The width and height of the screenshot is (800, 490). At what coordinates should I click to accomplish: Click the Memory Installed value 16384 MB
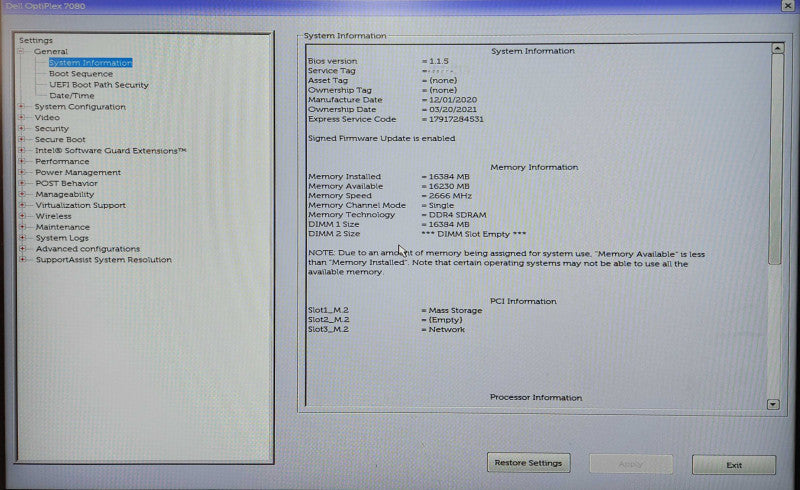pyautogui.click(x=448, y=177)
